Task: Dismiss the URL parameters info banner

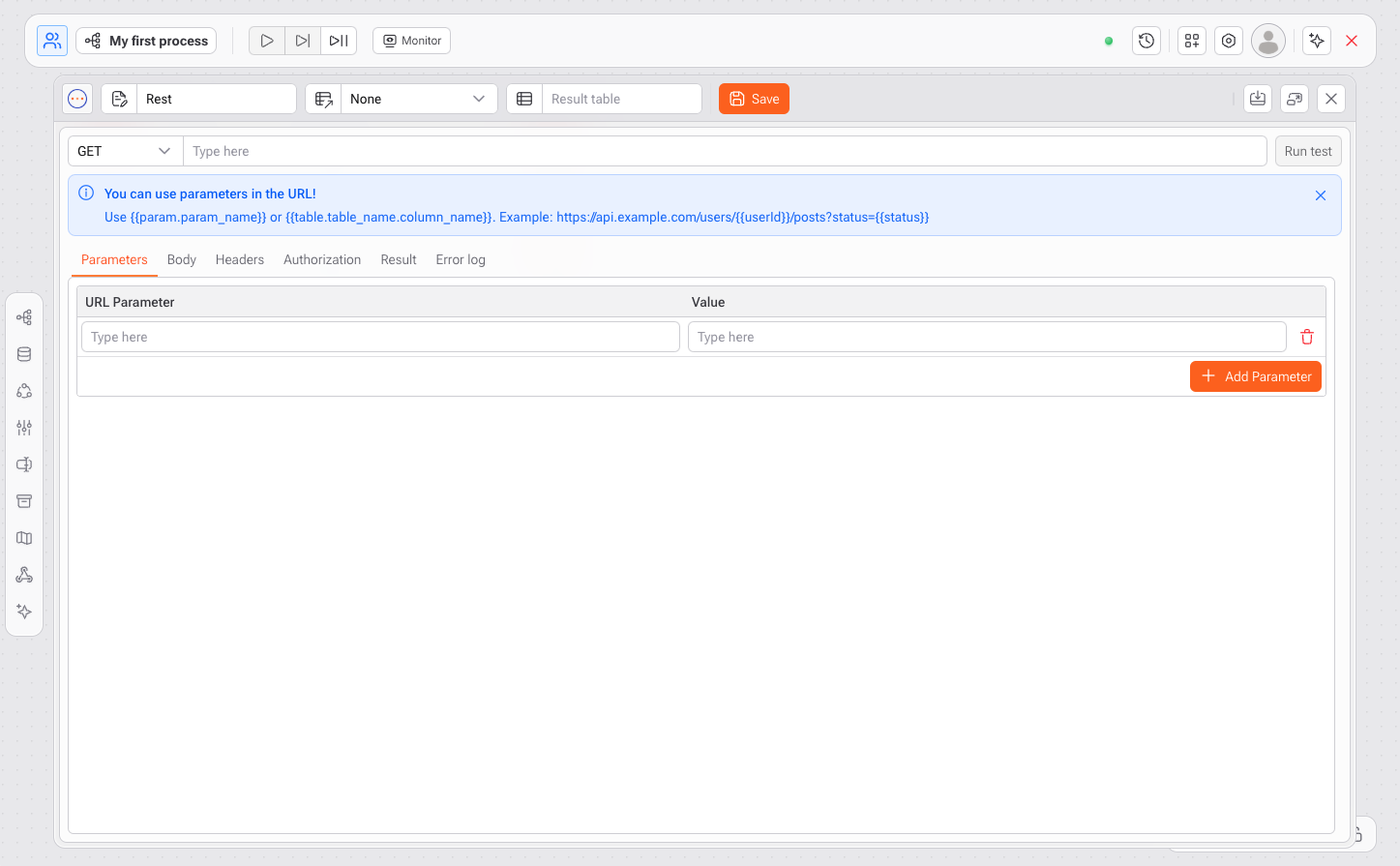Action: 1321,195
